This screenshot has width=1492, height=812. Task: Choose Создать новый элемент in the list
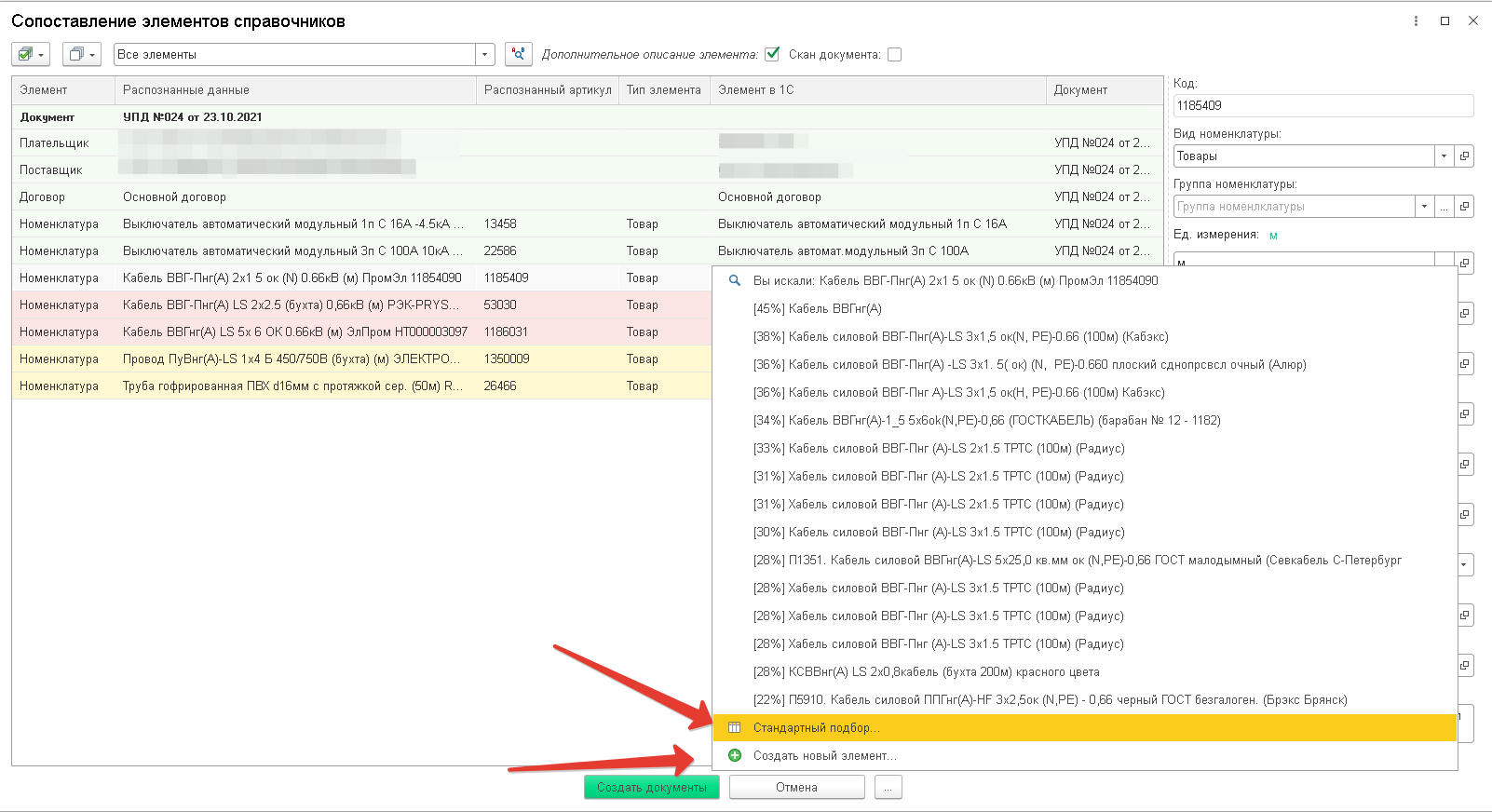click(1084, 755)
